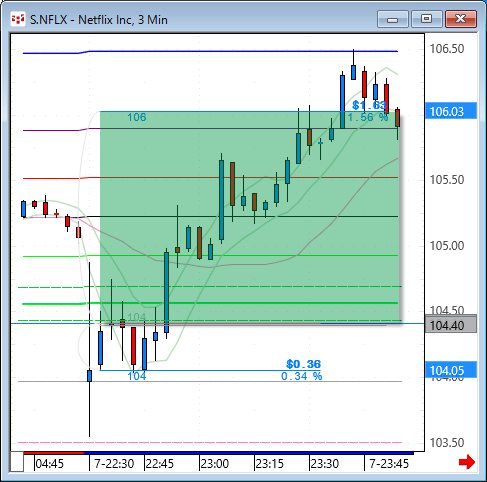Click the 7-23:45 time axis label
The image size is (487, 482).
click(x=389, y=464)
